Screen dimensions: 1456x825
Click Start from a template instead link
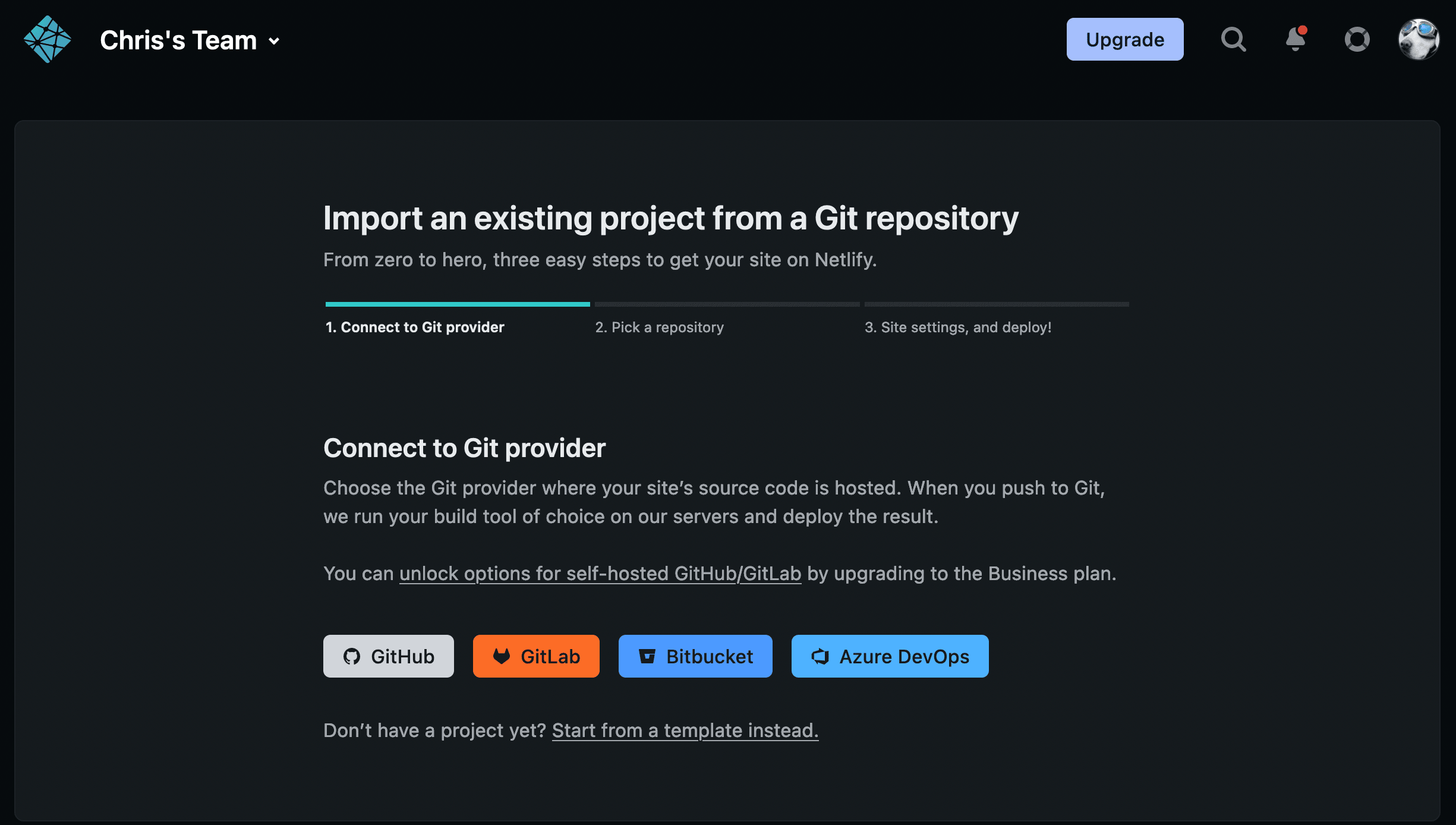(x=685, y=730)
